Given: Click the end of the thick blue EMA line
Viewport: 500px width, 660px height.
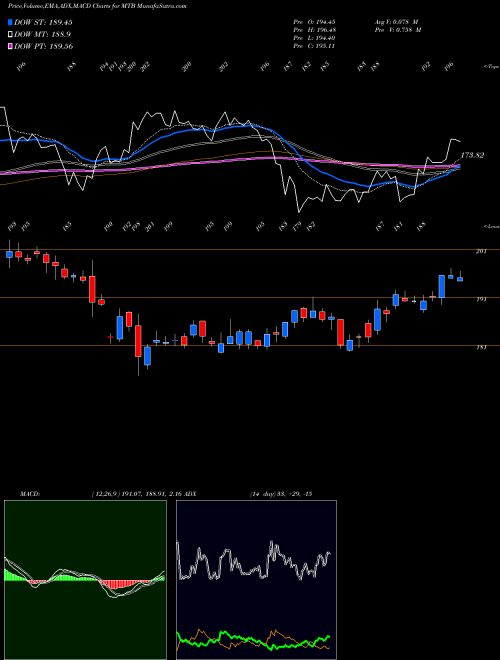Looking at the screenshot, I should tap(459, 166).
